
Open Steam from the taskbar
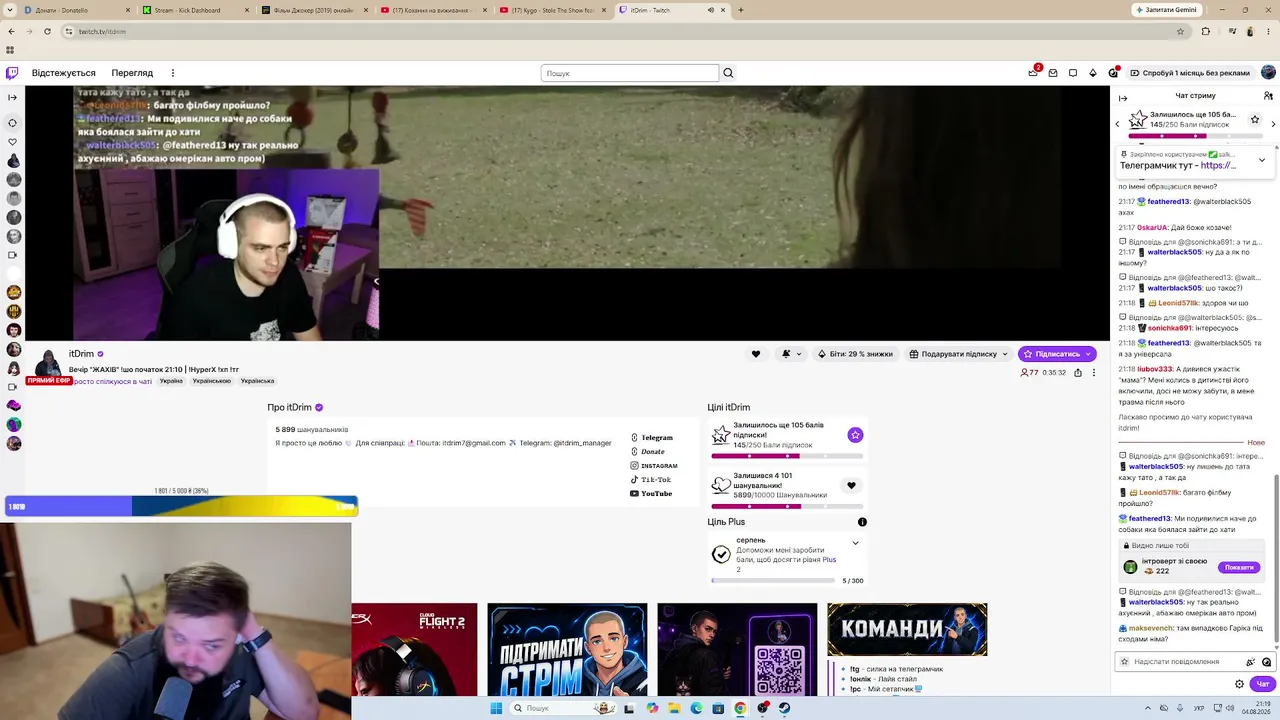(784, 708)
